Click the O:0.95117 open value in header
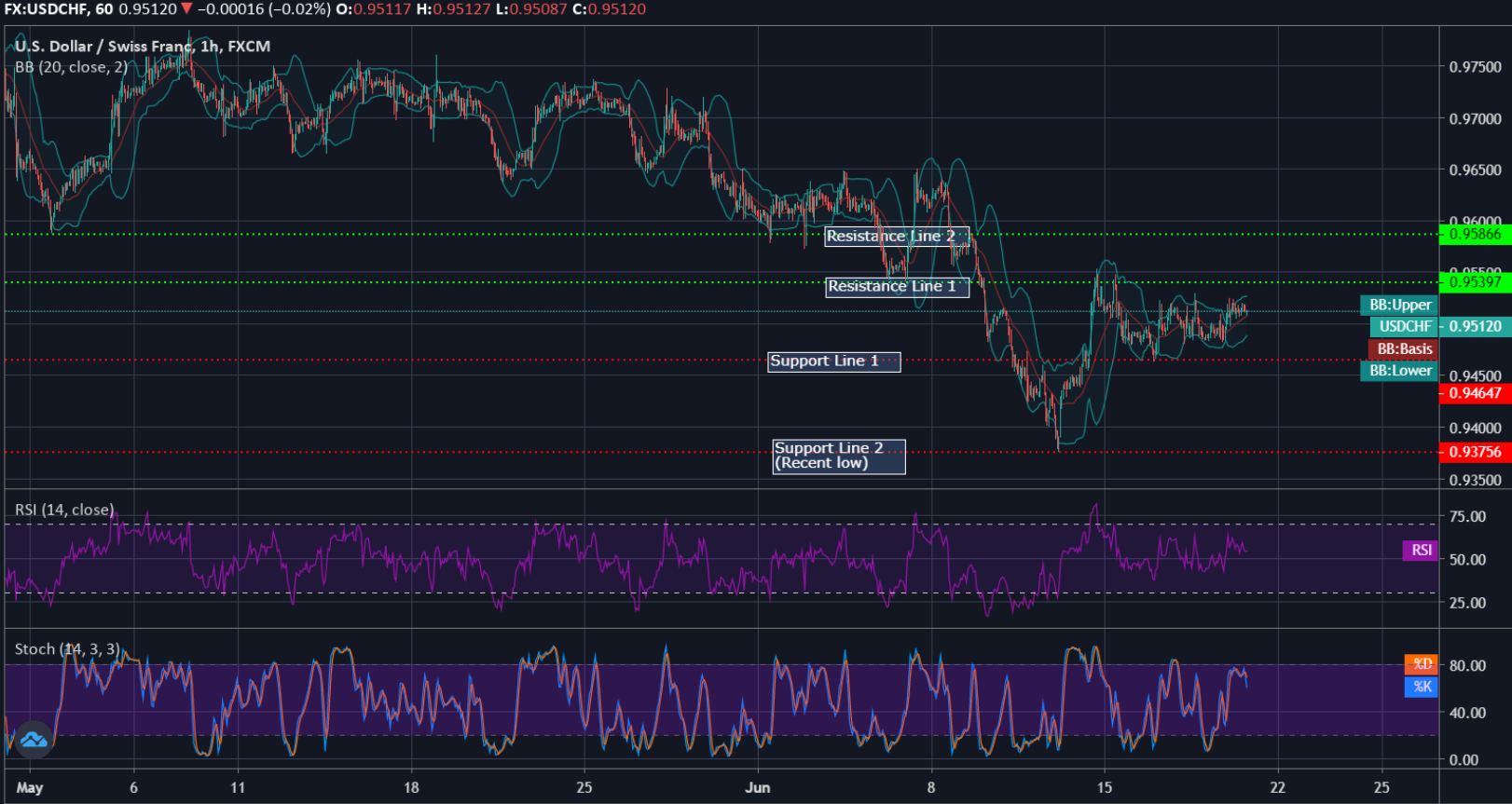This screenshot has height=804, width=1512. pos(373,9)
